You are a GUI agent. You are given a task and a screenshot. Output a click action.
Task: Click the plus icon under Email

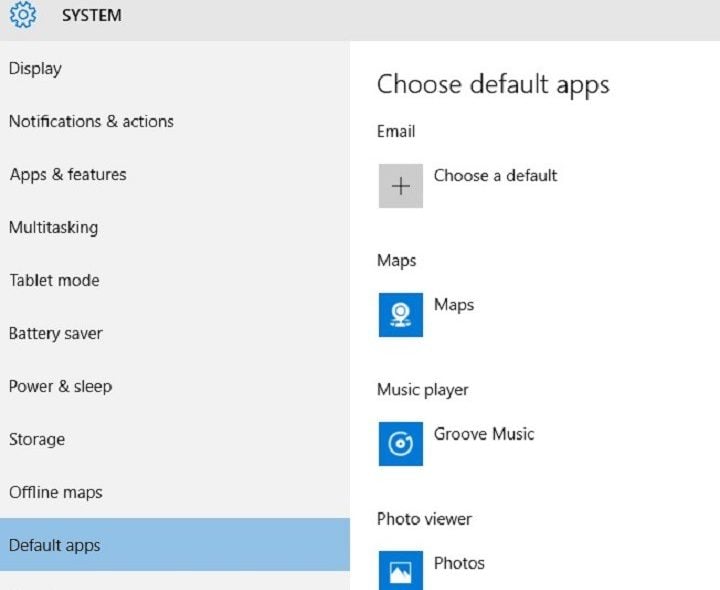(x=400, y=186)
